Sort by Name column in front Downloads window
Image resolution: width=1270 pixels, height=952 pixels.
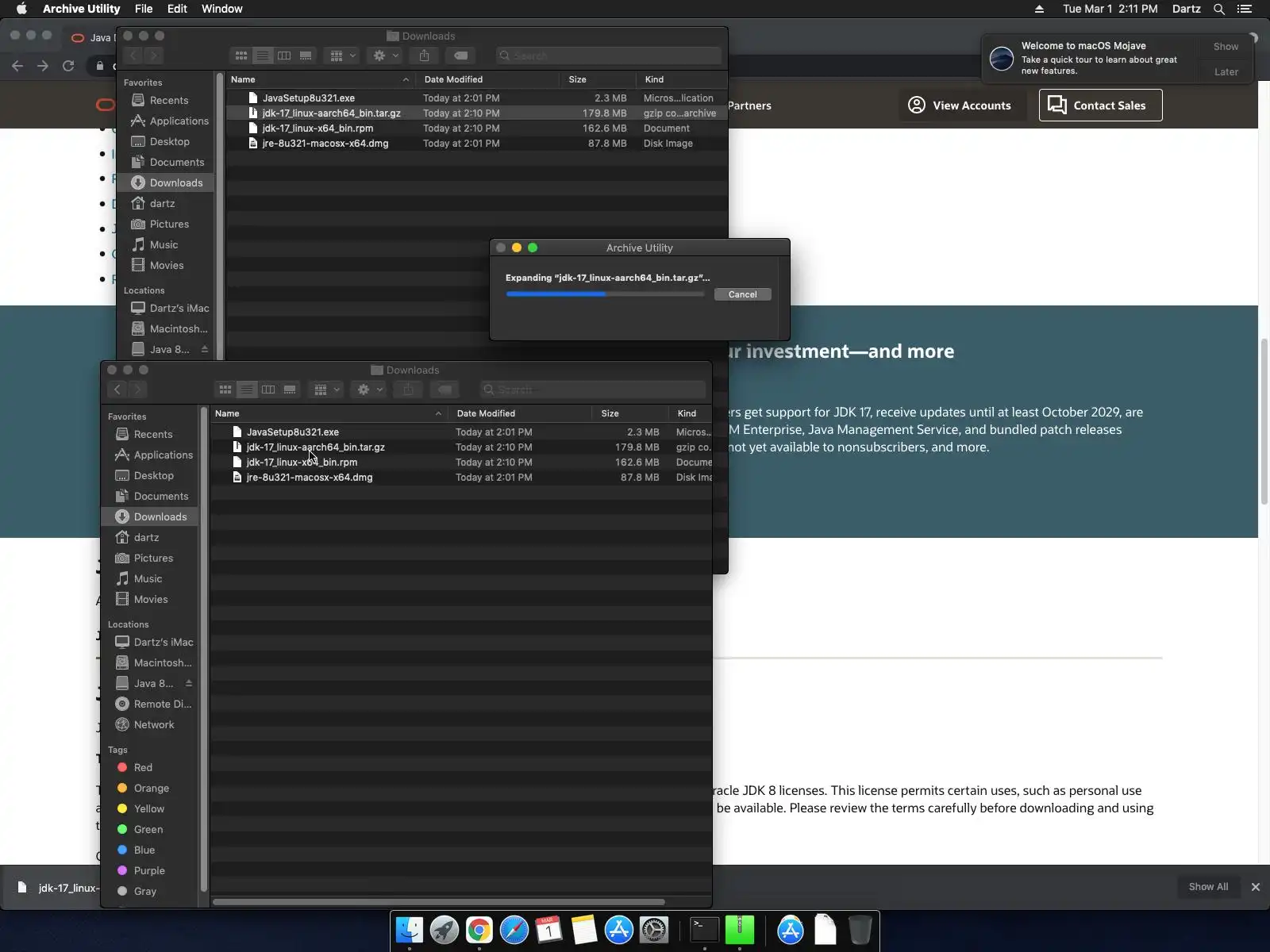(329, 413)
